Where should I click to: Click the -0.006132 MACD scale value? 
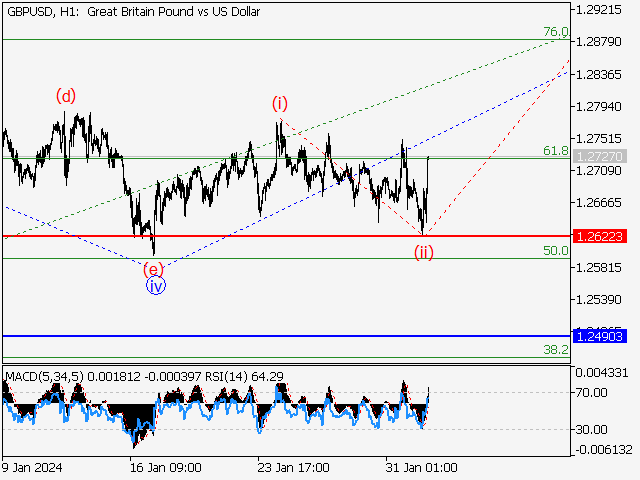[x=604, y=450]
